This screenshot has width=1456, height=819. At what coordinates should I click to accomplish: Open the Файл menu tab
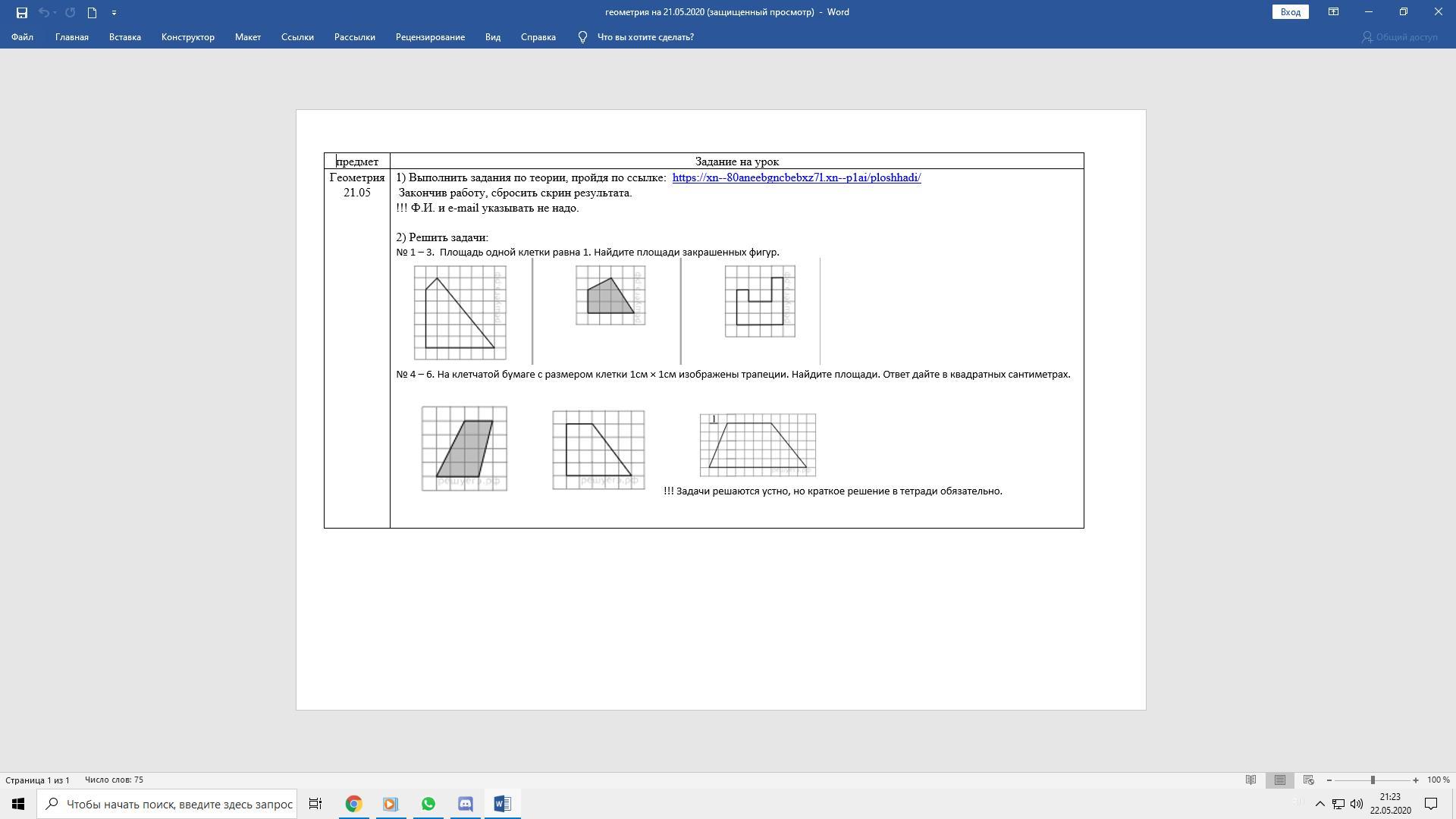click(x=22, y=37)
